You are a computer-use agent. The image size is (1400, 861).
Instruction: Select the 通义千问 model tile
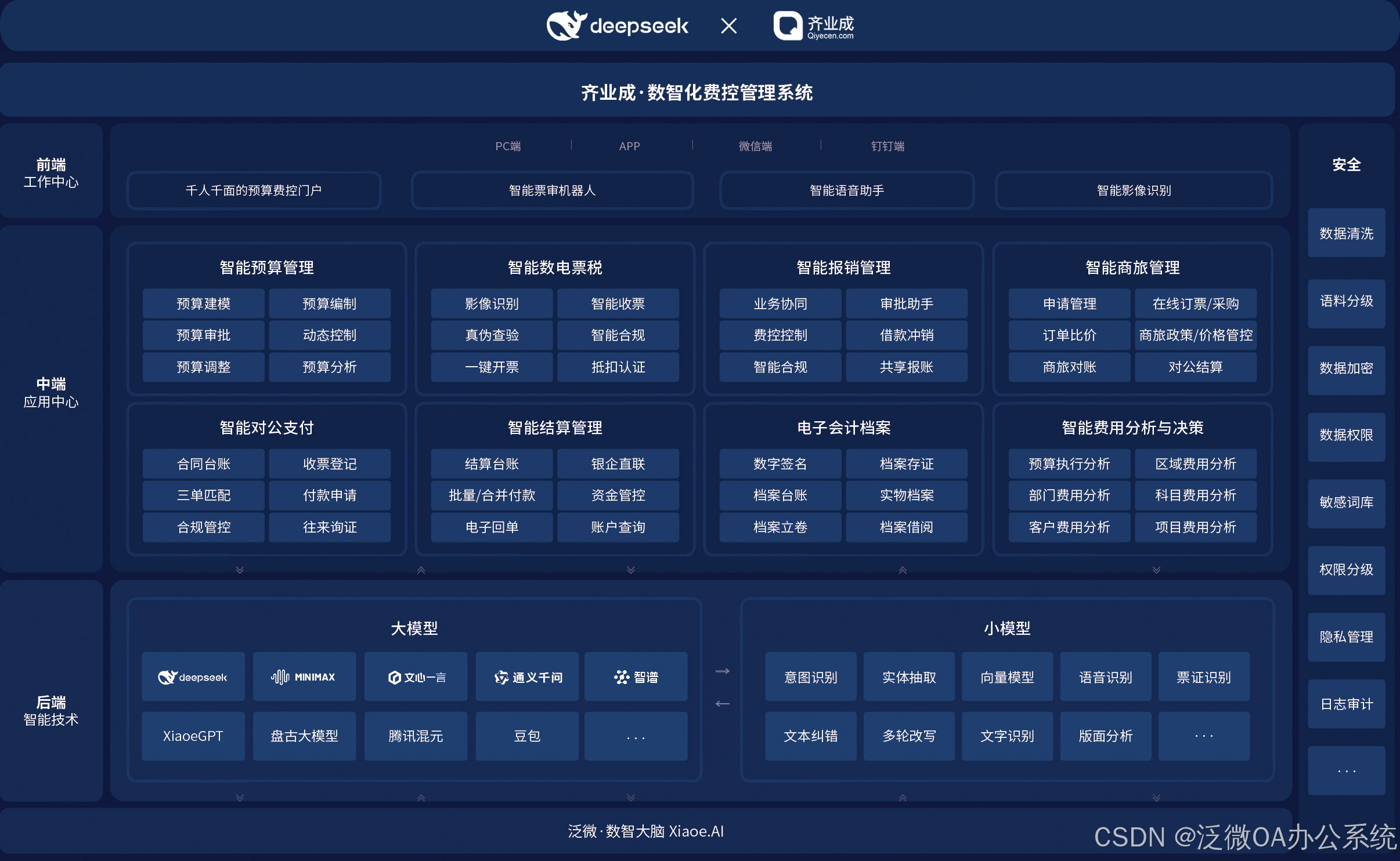click(x=527, y=676)
